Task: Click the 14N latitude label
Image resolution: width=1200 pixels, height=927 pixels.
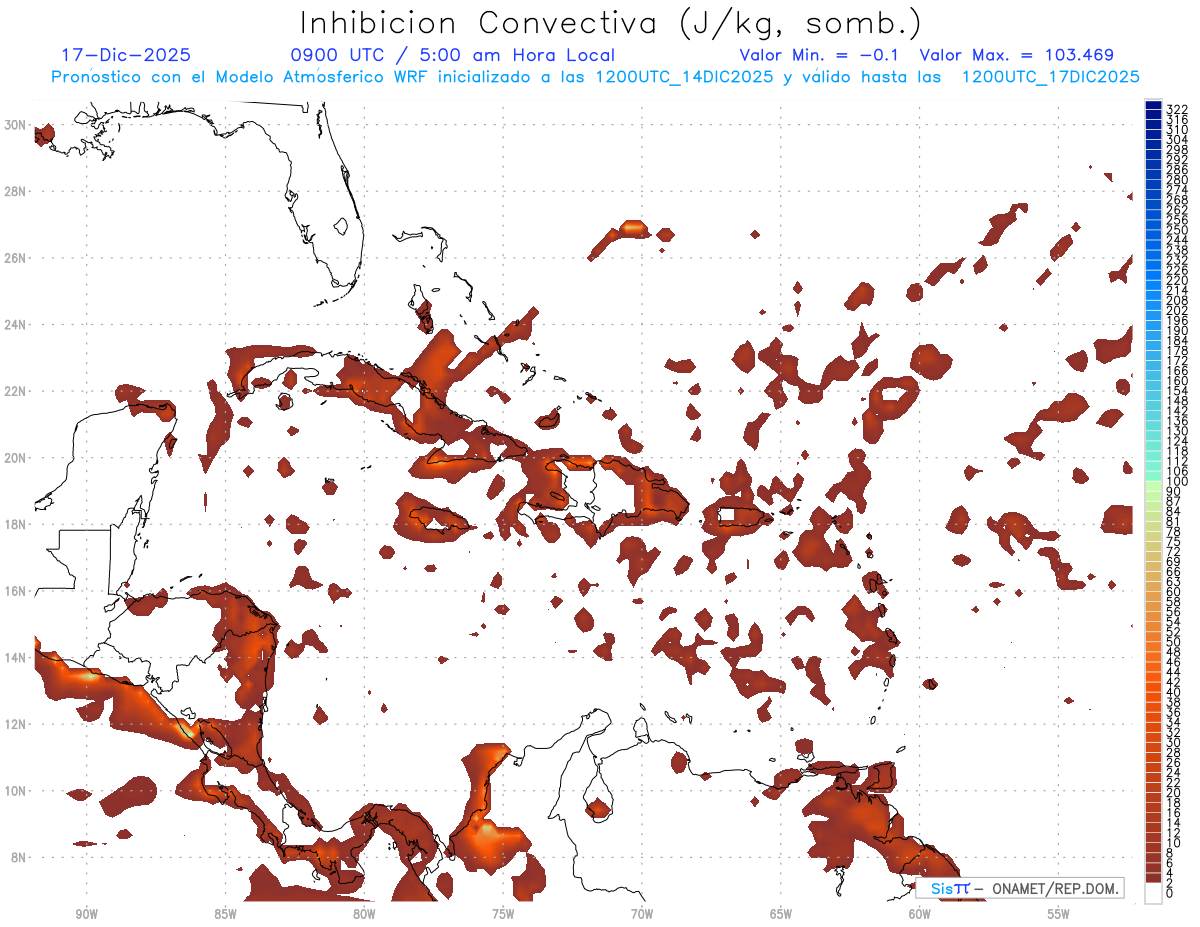Action: tap(15, 658)
